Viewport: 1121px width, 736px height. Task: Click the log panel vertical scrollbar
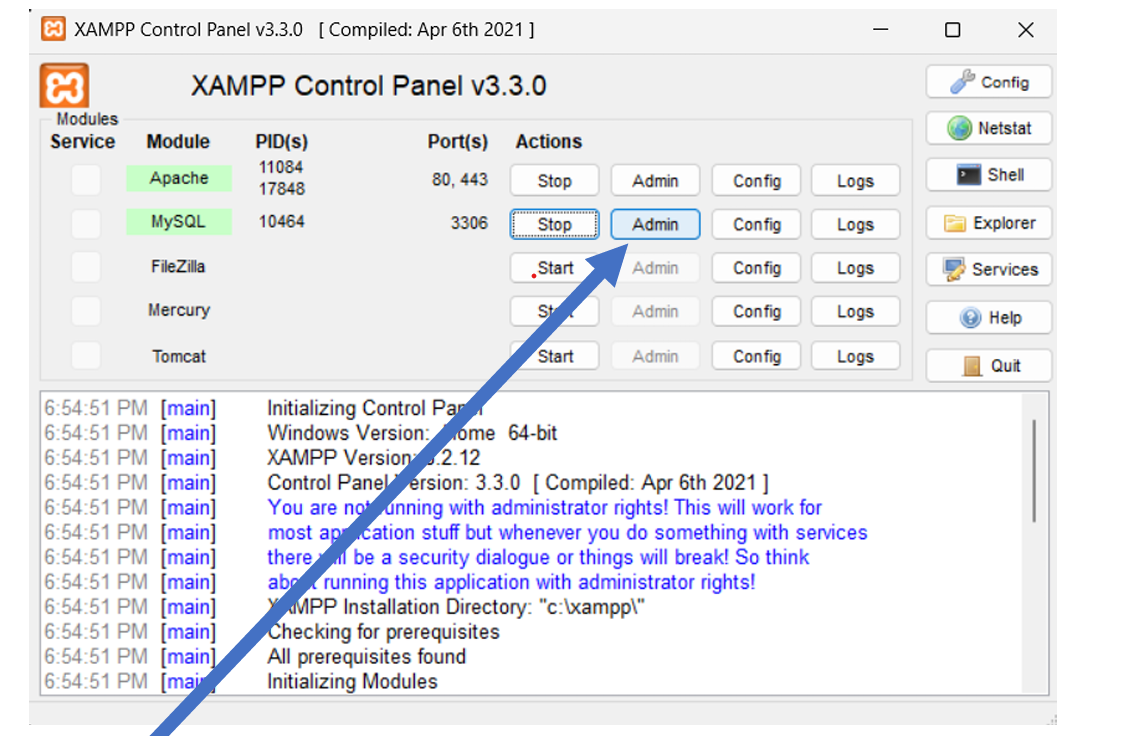click(1034, 471)
